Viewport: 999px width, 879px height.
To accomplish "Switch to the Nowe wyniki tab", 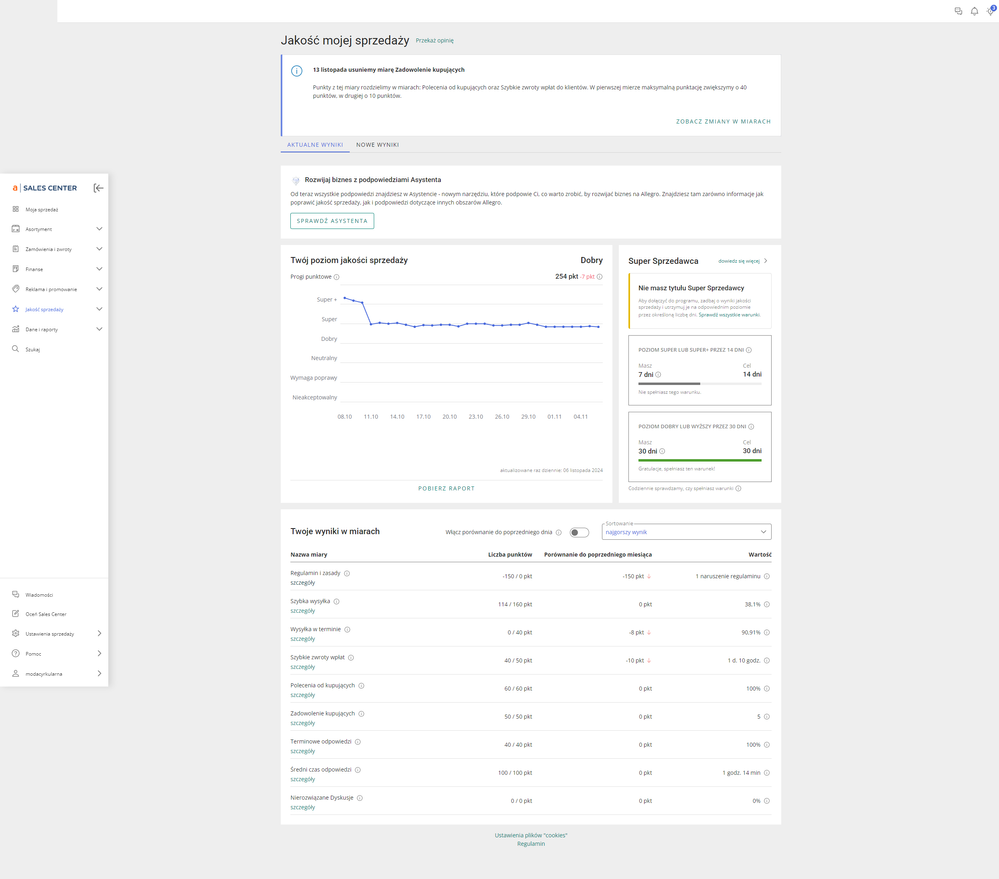I will (x=377, y=145).
